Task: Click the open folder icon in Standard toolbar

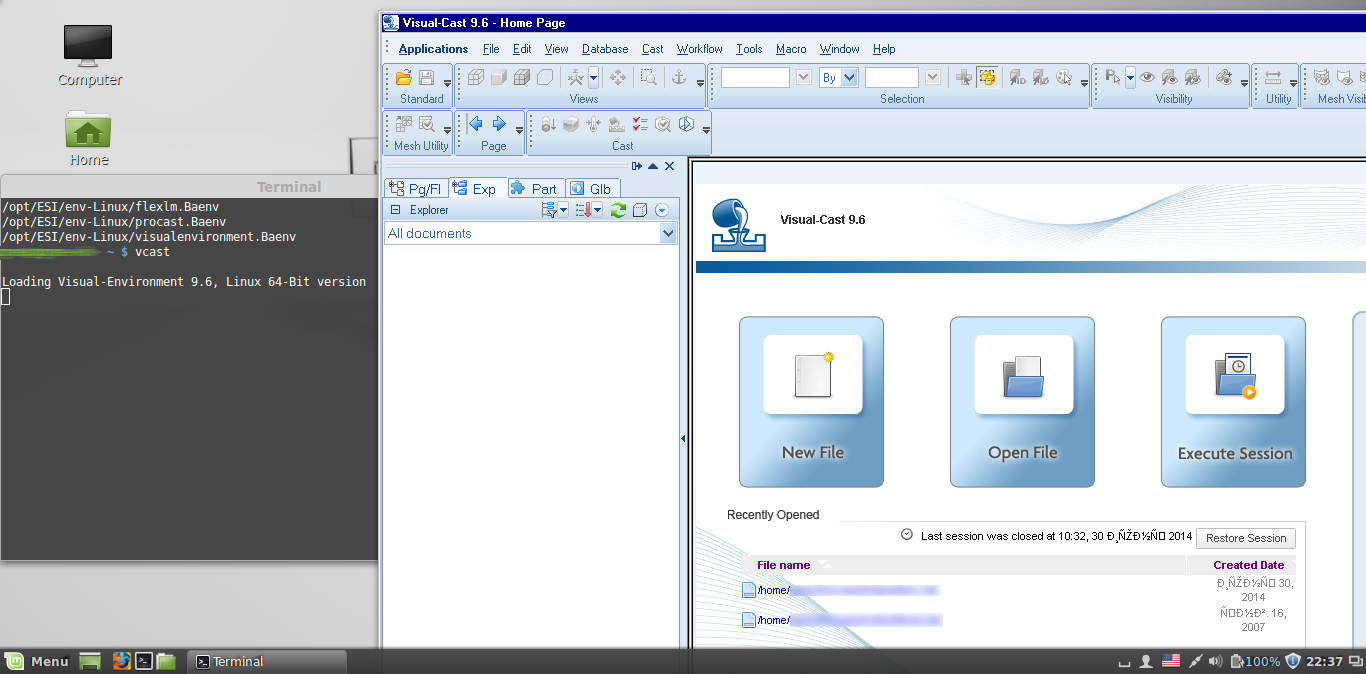Action: click(x=404, y=77)
